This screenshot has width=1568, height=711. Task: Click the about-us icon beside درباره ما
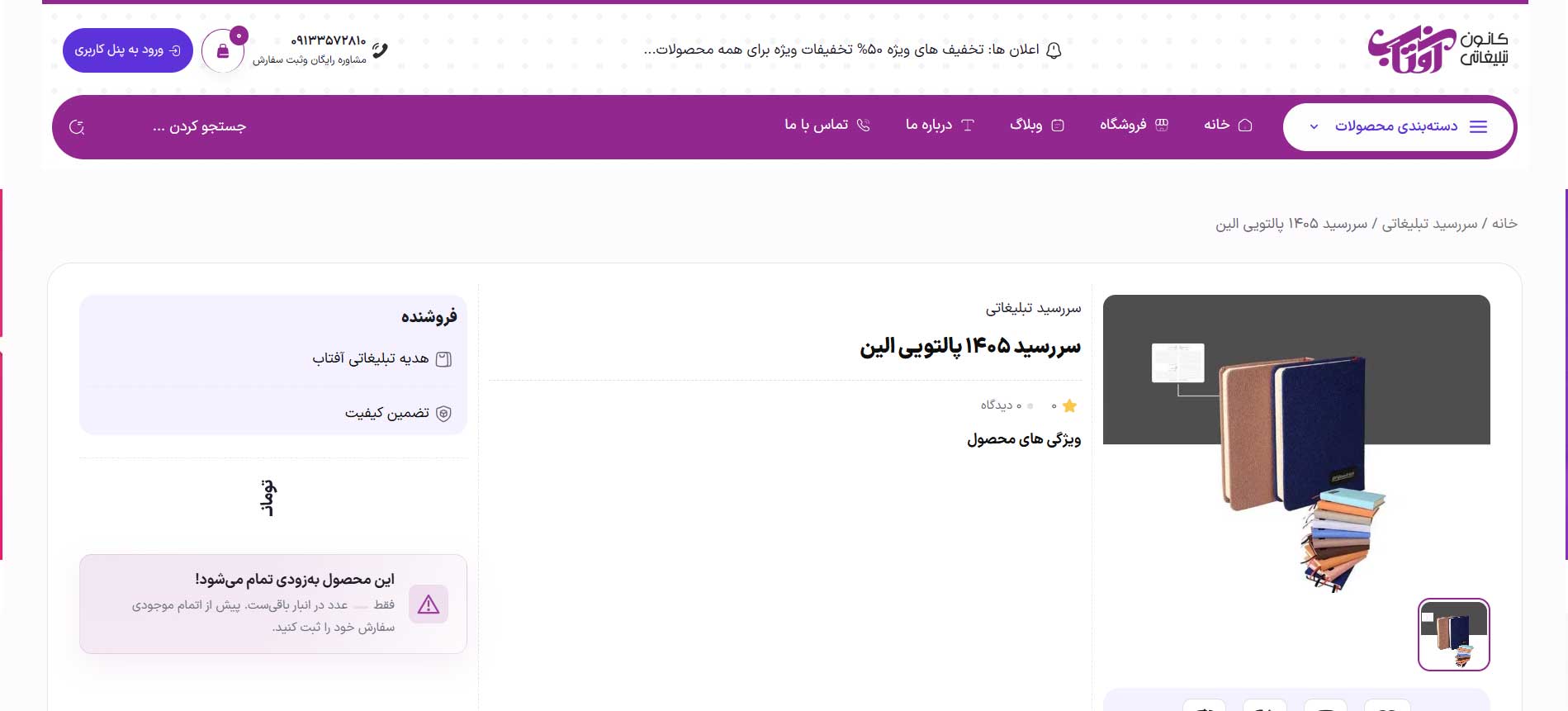pyautogui.click(x=968, y=125)
